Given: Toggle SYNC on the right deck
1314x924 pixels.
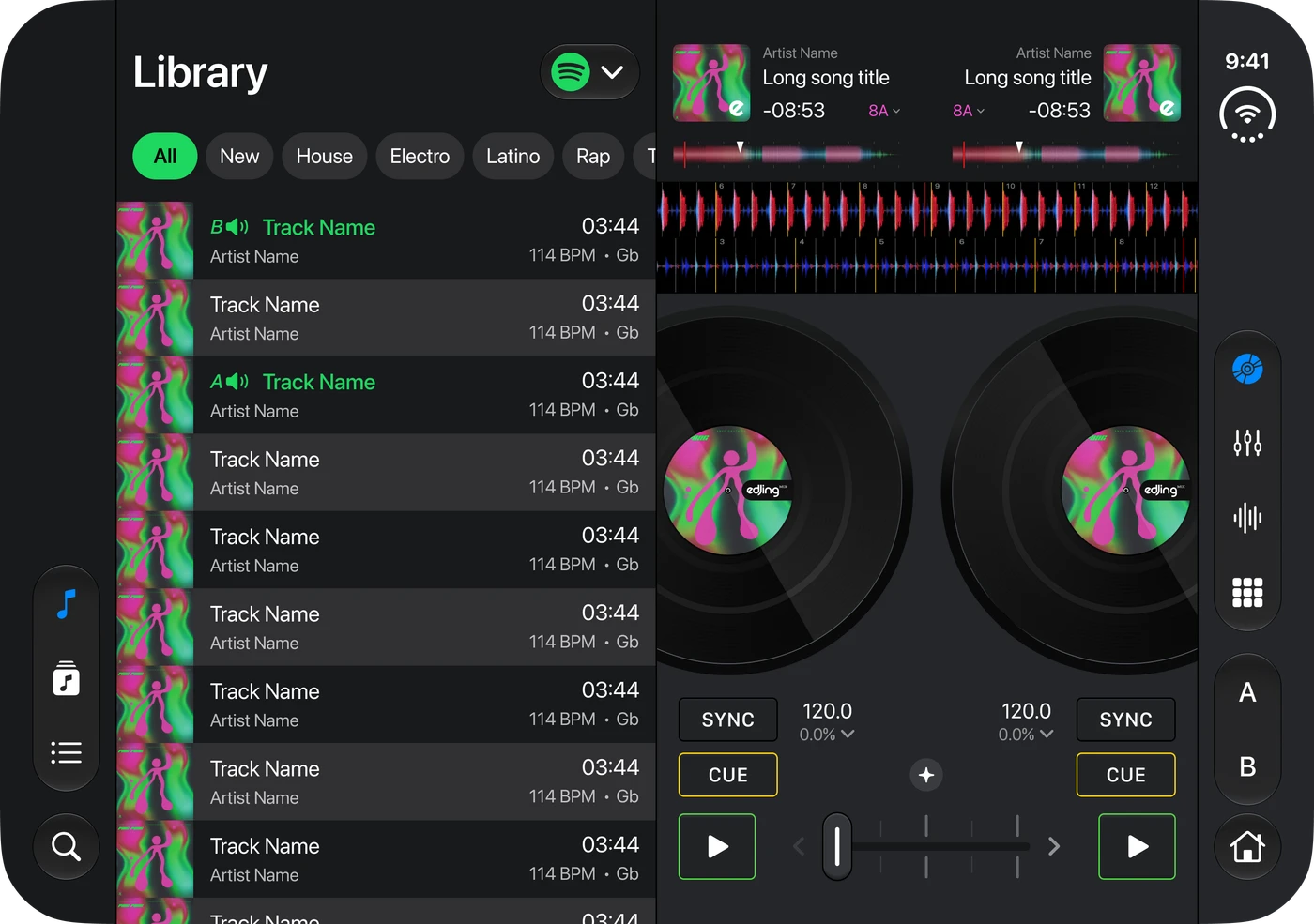Looking at the screenshot, I should click(x=1125, y=720).
